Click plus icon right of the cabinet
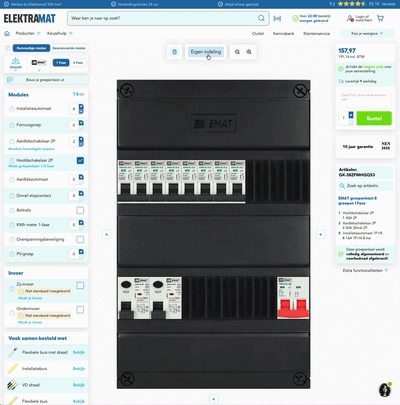This screenshot has width=400, height=405. tap(320, 235)
